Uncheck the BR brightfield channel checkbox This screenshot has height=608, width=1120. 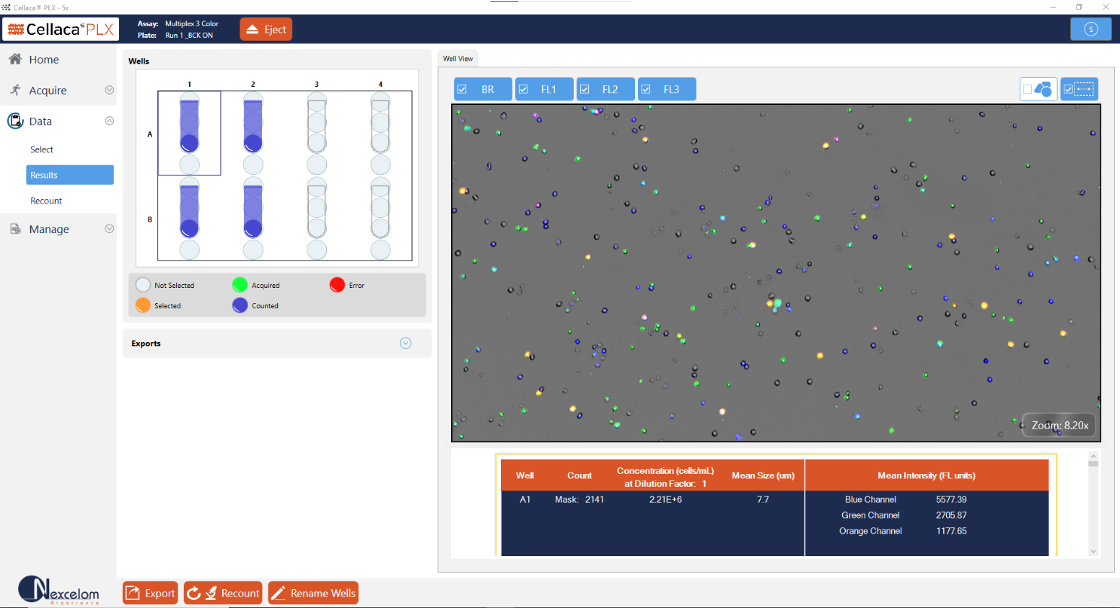point(463,89)
